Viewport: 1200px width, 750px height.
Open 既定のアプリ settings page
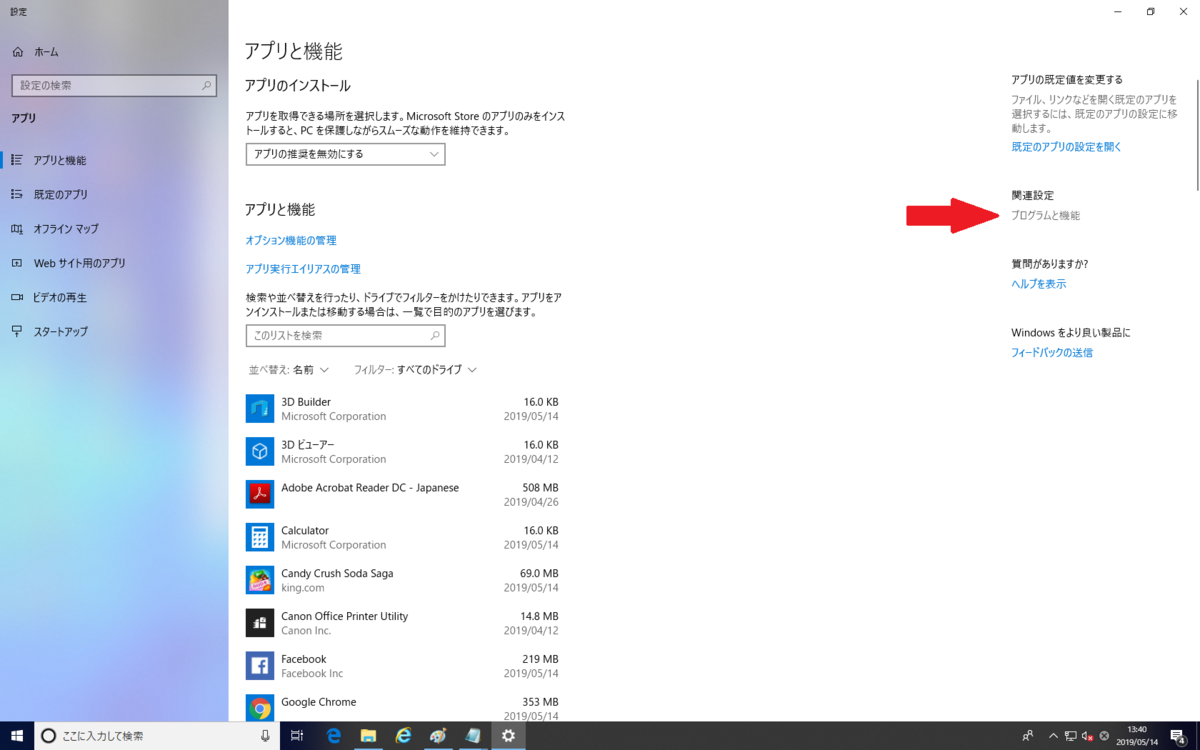pyautogui.click(x=60, y=194)
